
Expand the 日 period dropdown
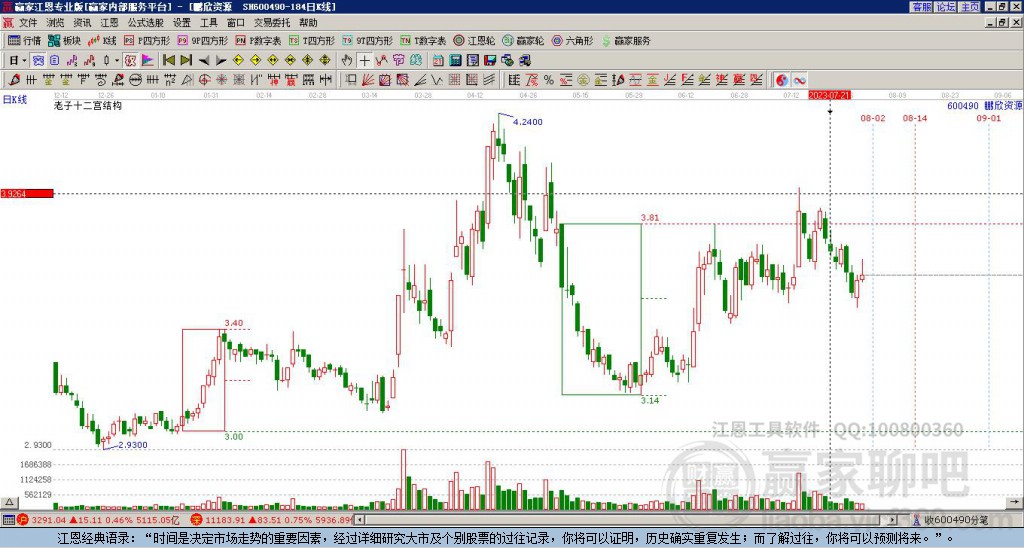[18, 60]
